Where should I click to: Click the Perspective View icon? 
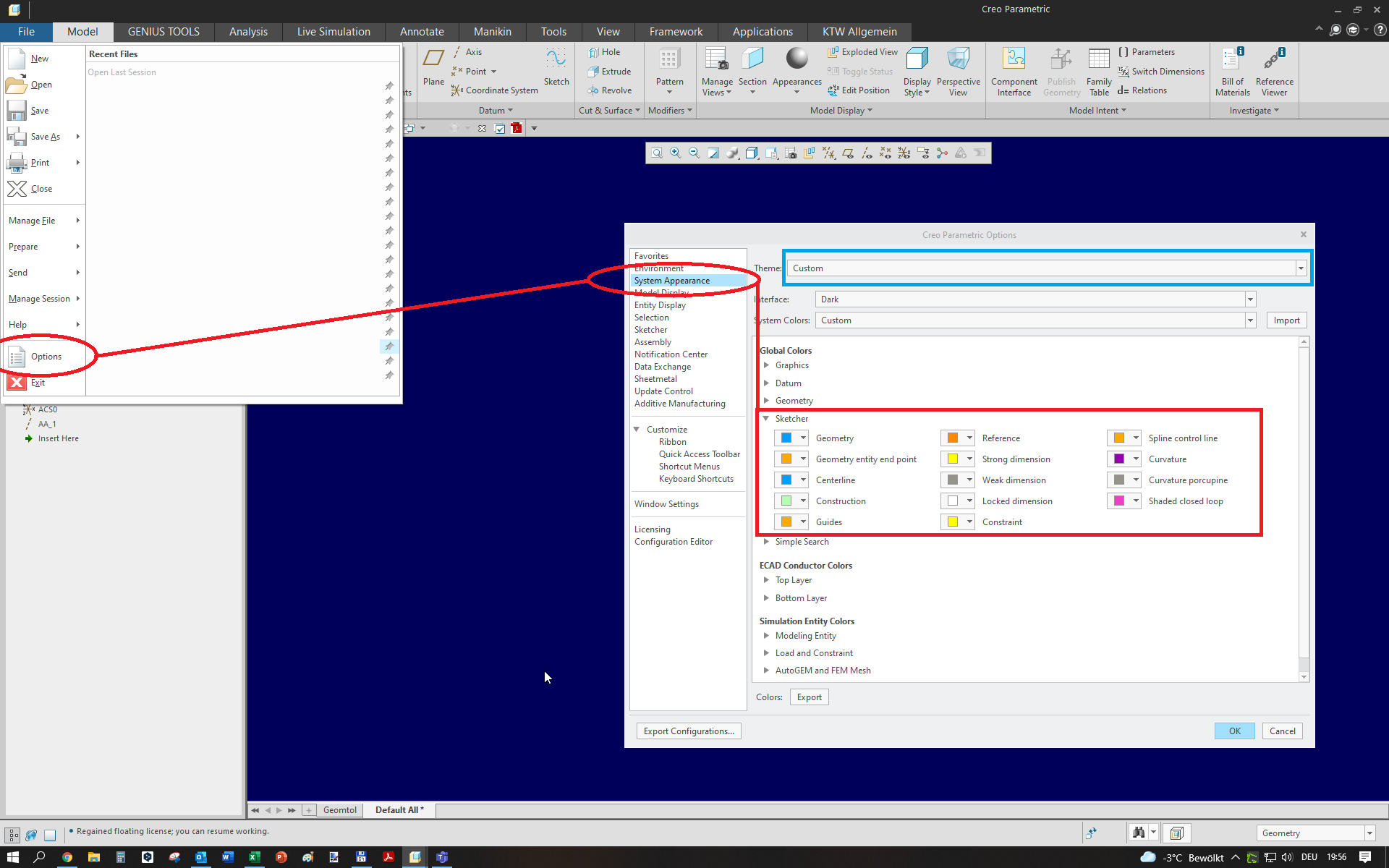coord(959,59)
